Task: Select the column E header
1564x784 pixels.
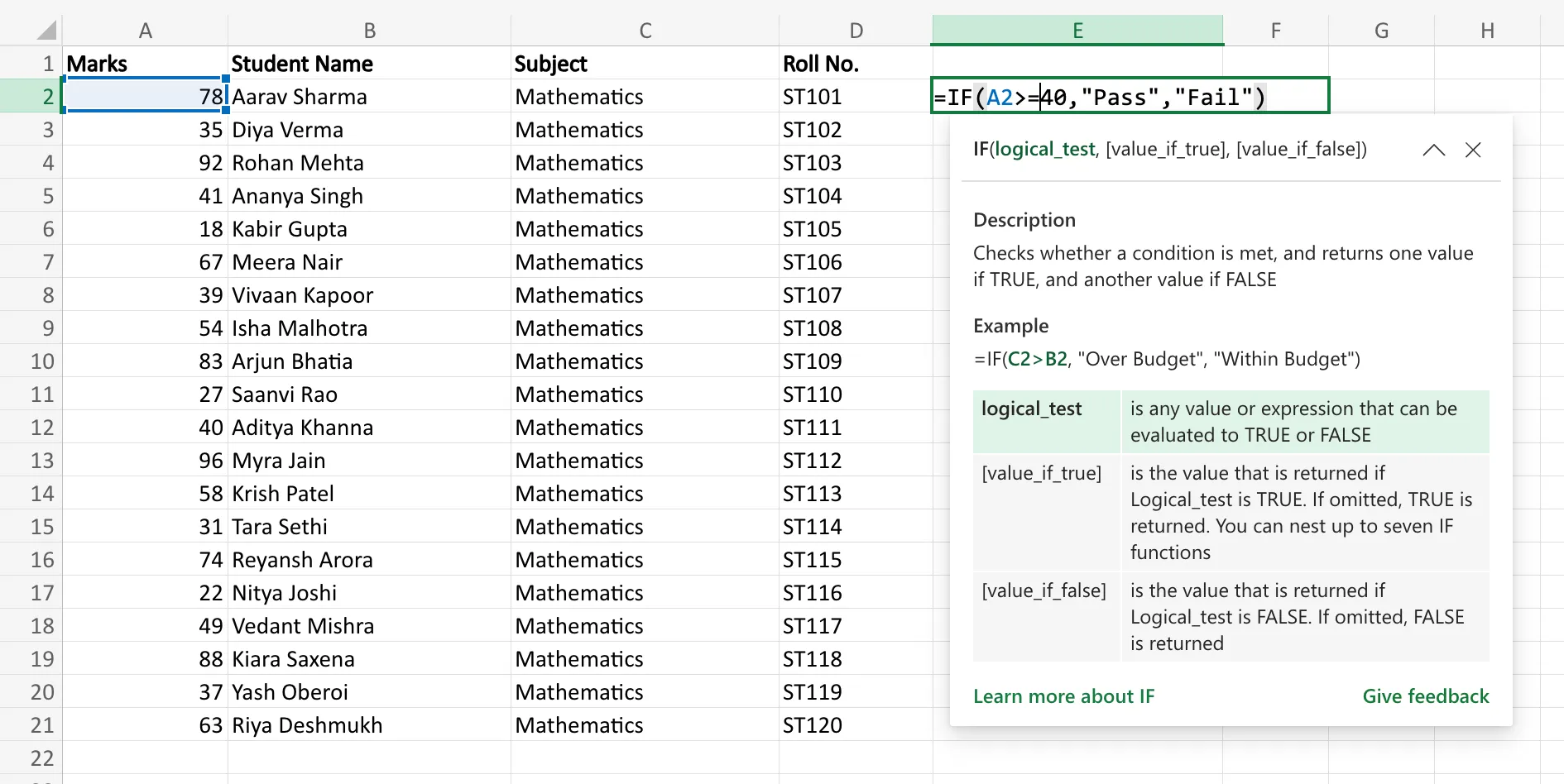Action: point(1077,29)
